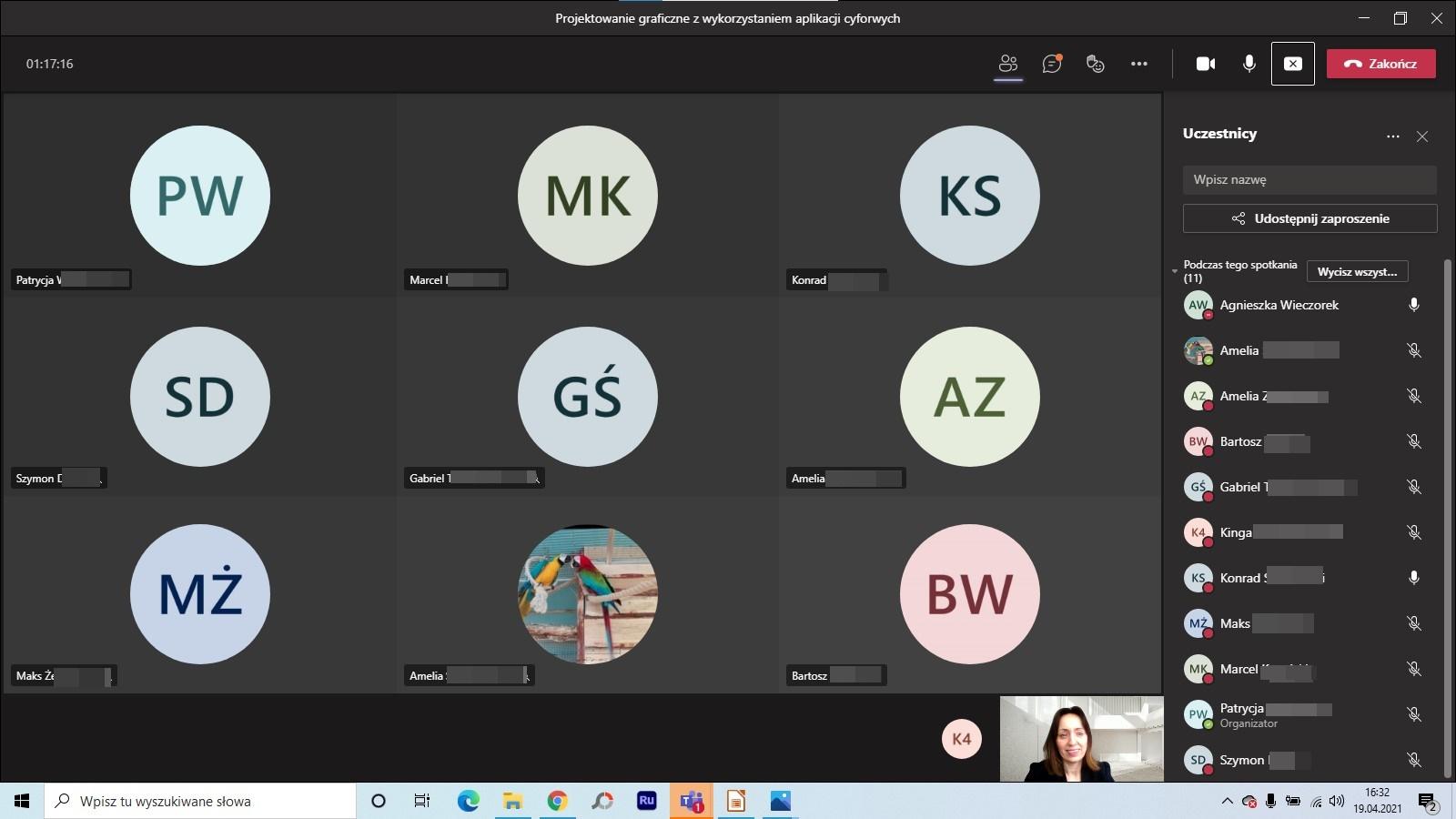Open File Explorer from taskbar
Image resolution: width=1456 pixels, height=819 pixels.
click(x=512, y=801)
